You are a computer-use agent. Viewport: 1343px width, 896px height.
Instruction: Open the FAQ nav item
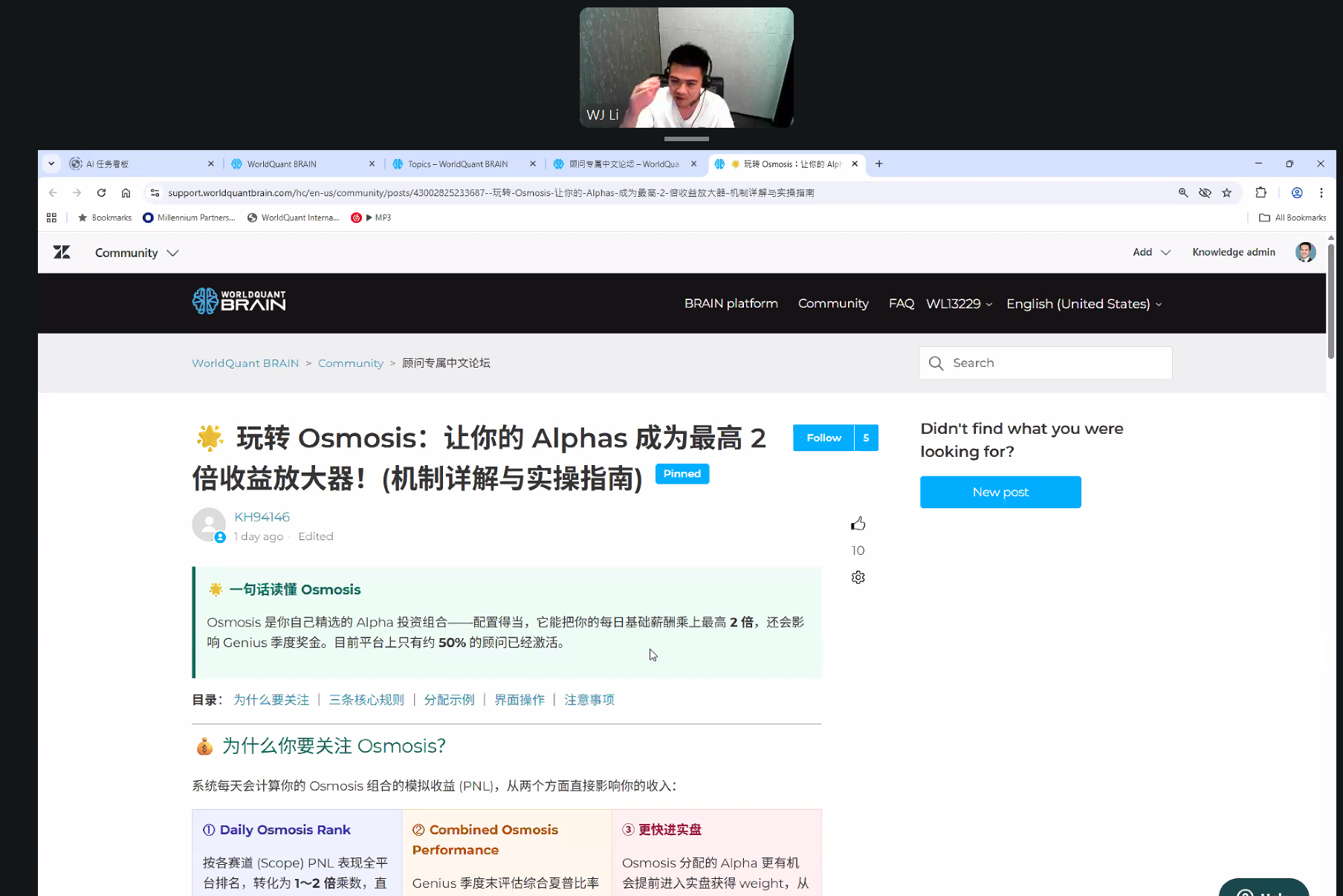[x=902, y=303]
